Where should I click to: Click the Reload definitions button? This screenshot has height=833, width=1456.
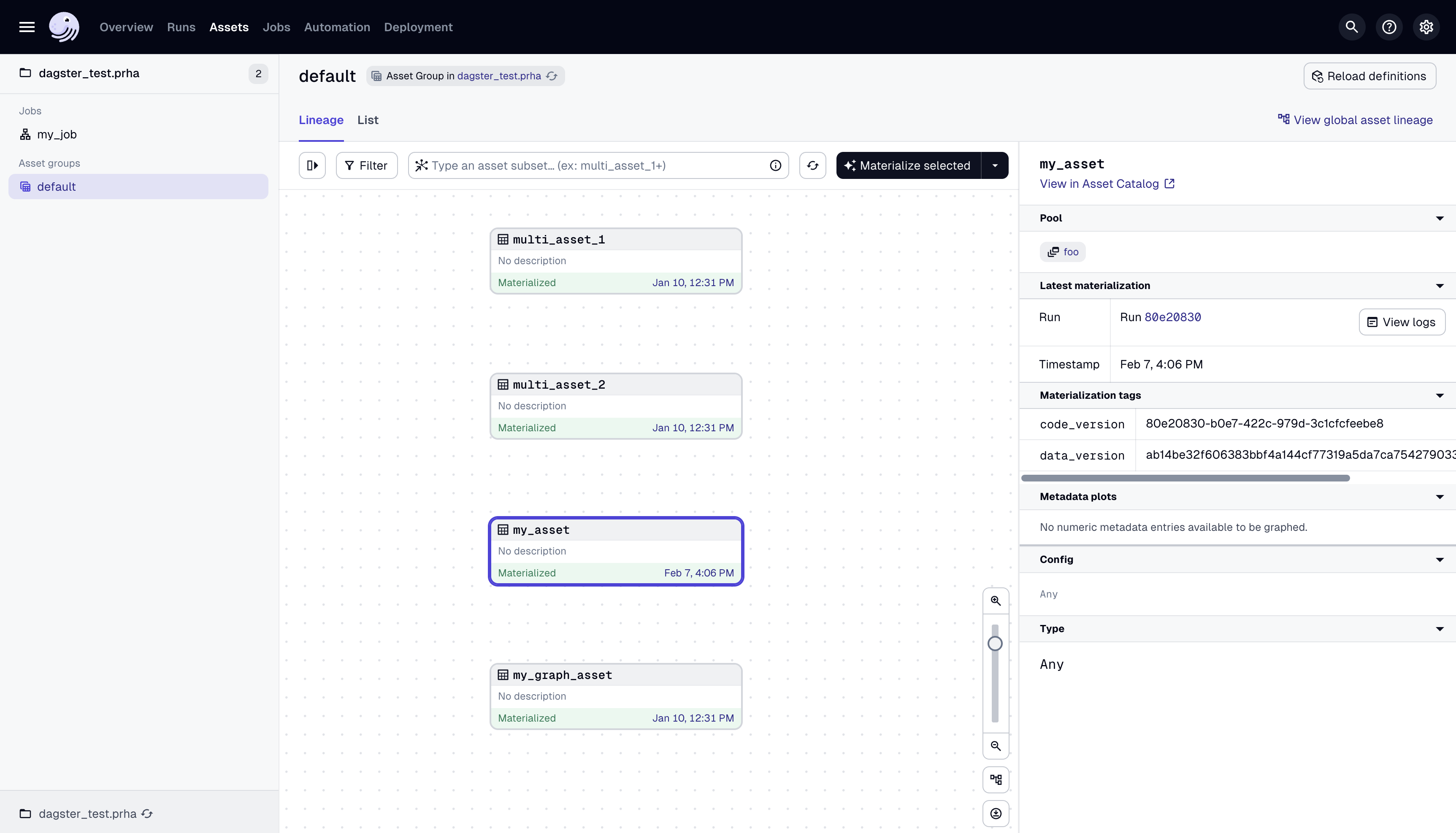(1369, 76)
